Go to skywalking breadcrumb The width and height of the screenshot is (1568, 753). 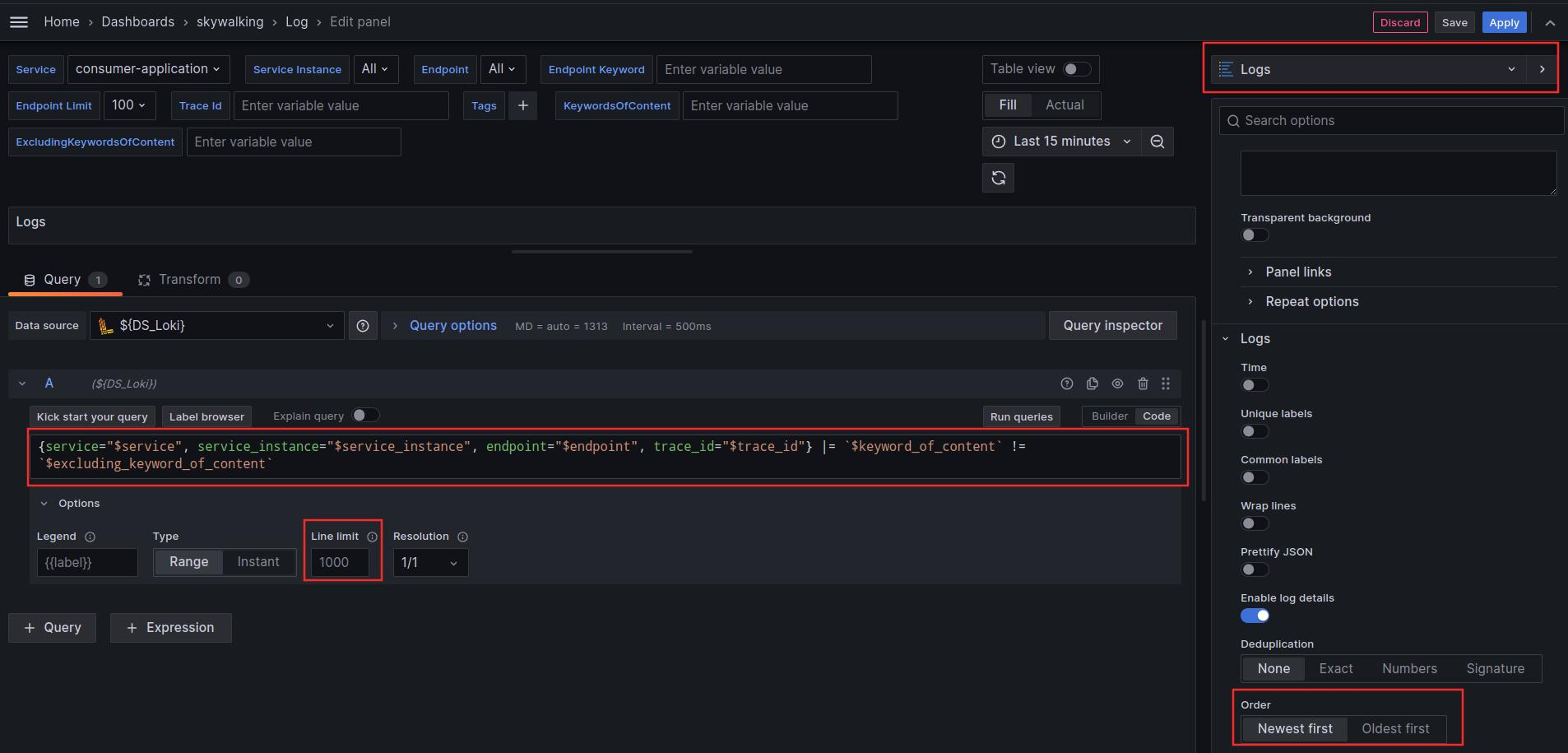(230, 22)
